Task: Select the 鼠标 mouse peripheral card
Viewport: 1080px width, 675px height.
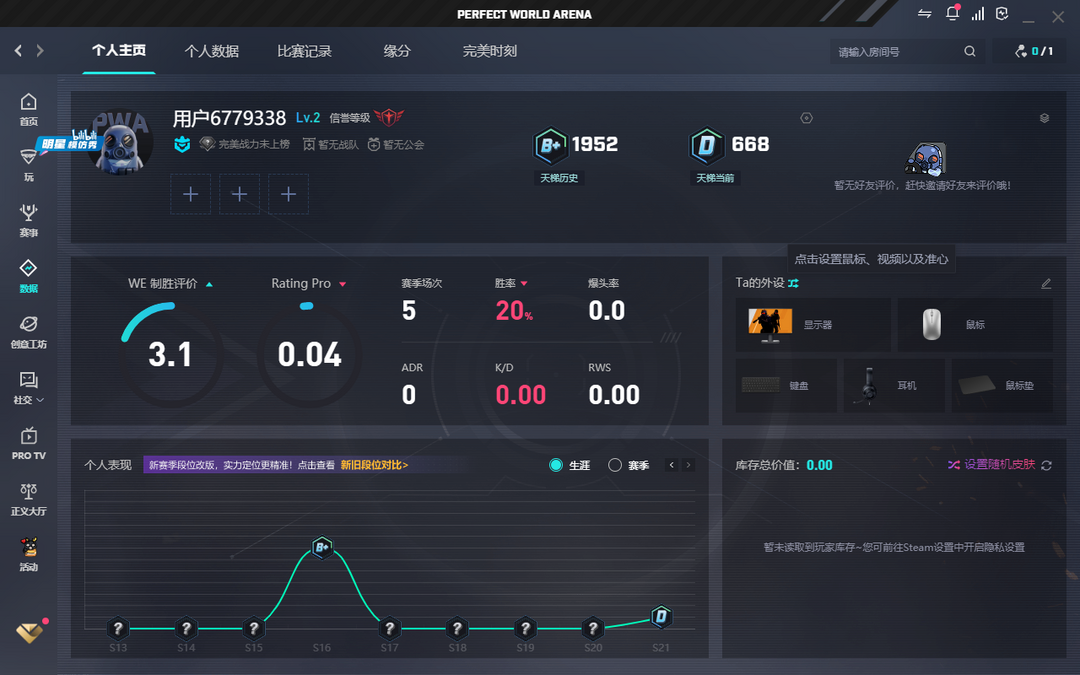Action: (x=975, y=324)
